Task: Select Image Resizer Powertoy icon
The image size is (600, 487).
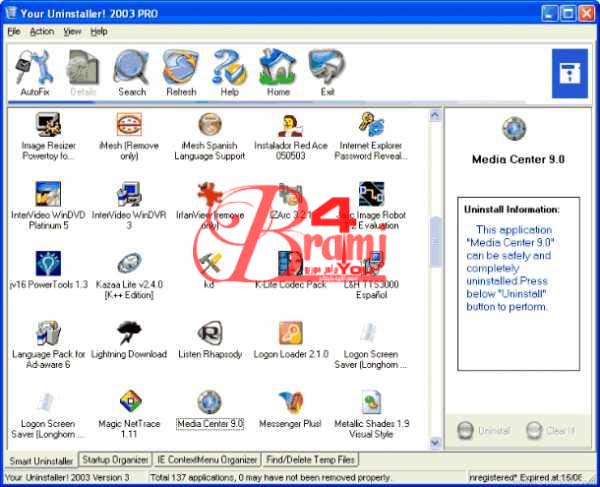Action: click(x=48, y=124)
